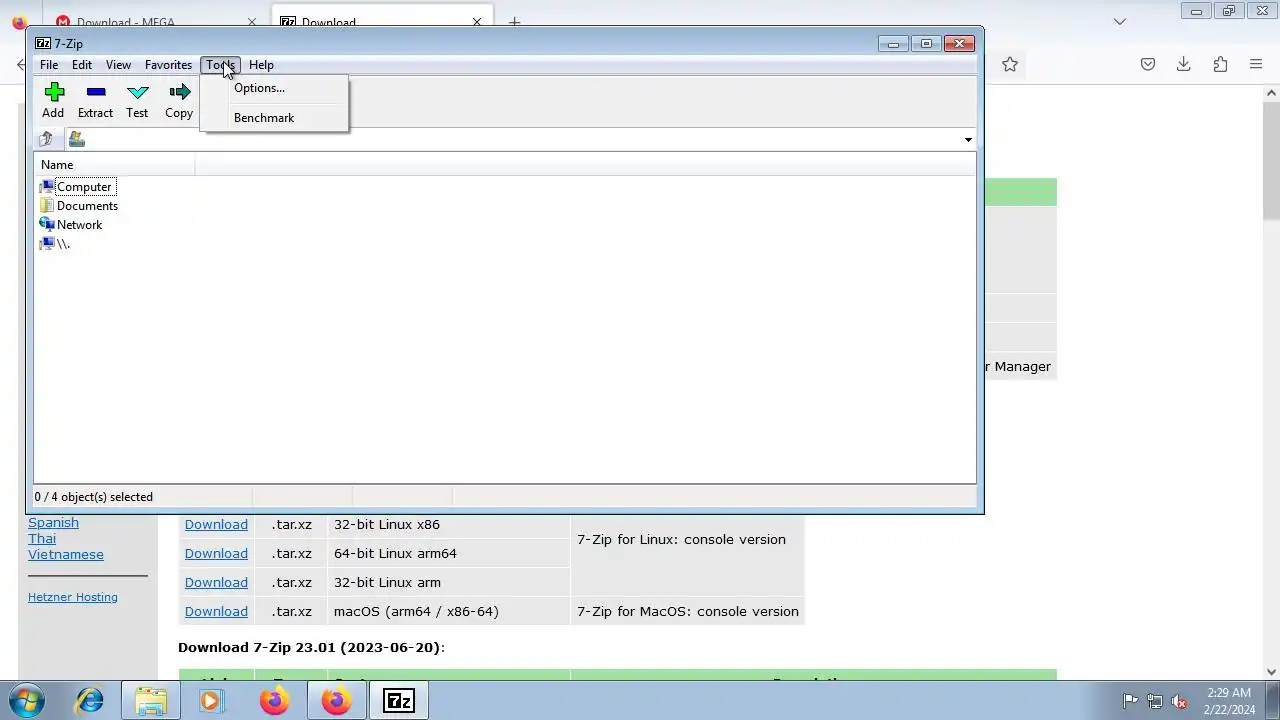The height and width of the screenshot is (720, 1280).
Task: Open the Hetzner Hosting link
Action: coord(73,597)
